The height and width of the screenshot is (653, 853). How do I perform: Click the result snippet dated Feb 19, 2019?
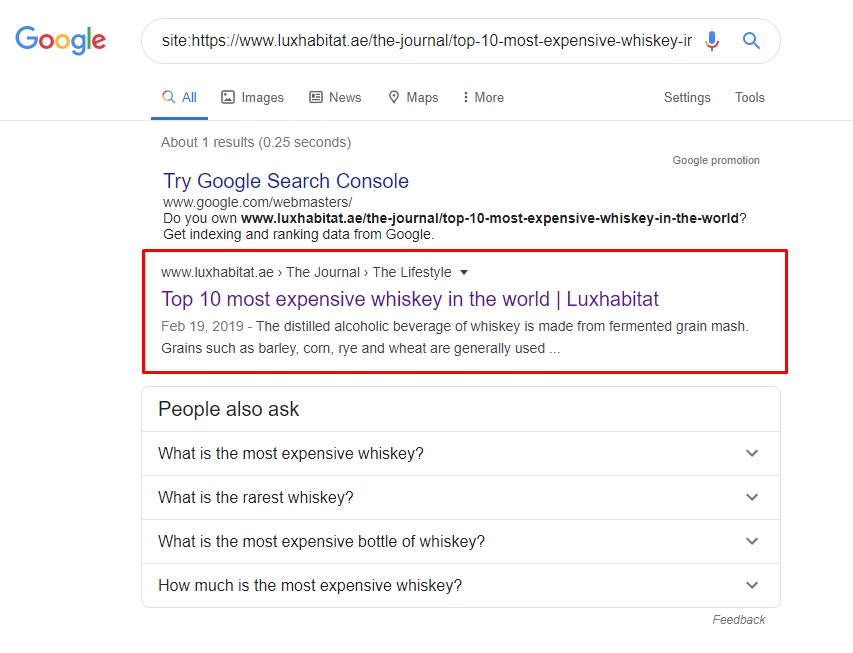point(455,337)
